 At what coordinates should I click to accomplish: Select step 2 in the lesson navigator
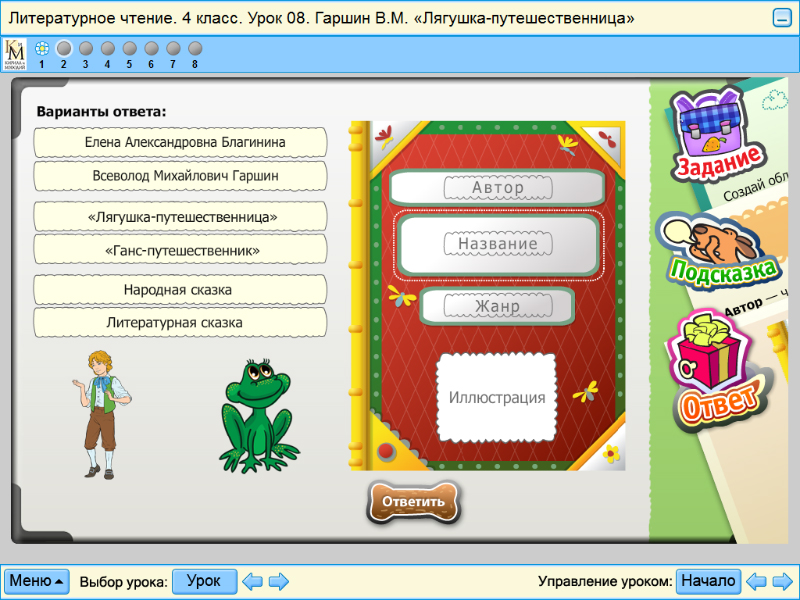(64, 46)
